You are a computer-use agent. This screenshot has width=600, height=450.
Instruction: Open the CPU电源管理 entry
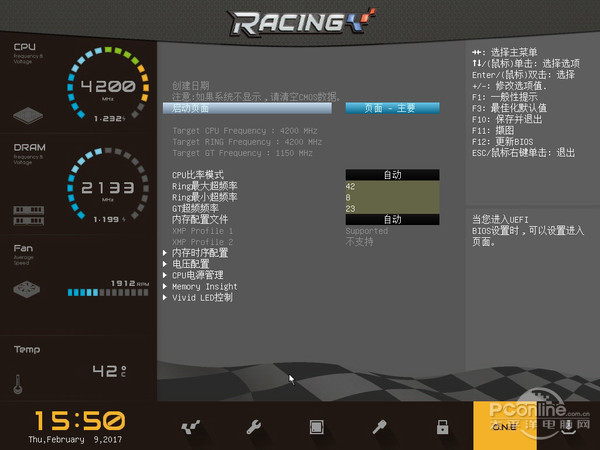(197, 275)
